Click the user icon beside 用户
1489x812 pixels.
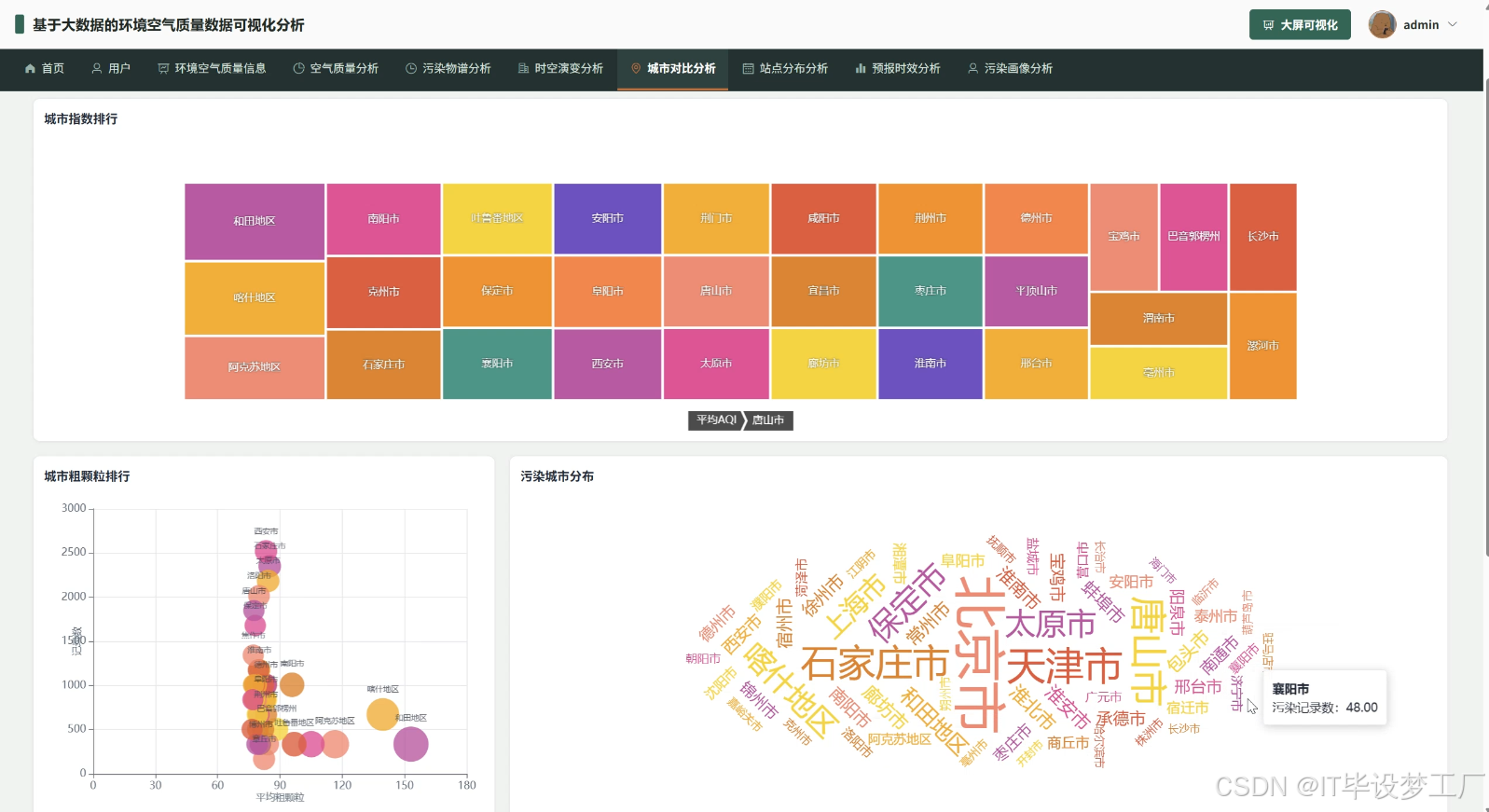pyautogui.click(x=97, y=69)
